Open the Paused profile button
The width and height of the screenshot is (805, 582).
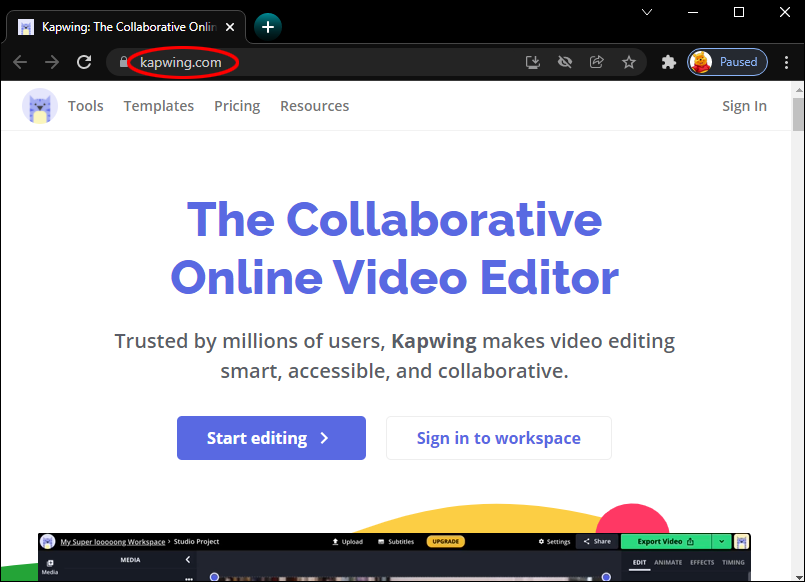pos(727,62)
